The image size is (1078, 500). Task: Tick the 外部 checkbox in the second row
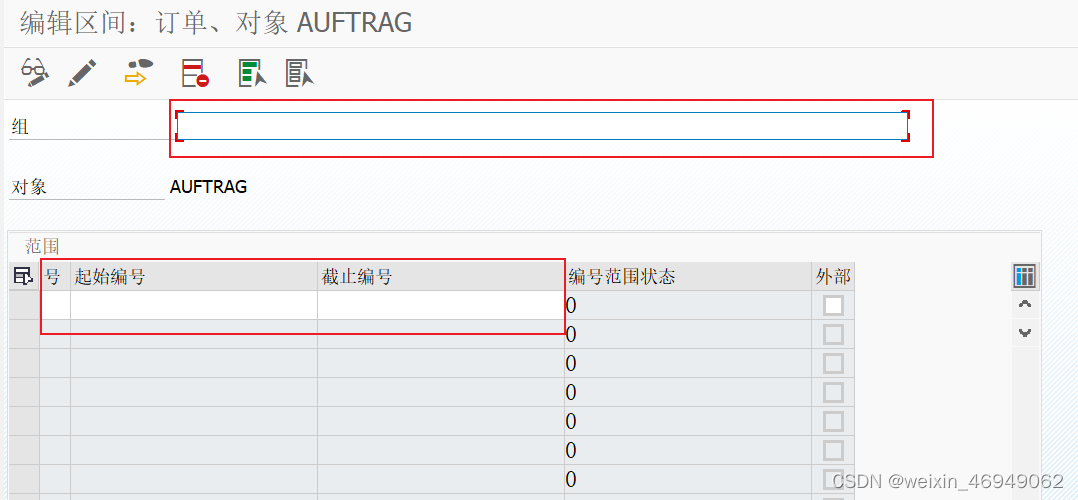point(833,334)
